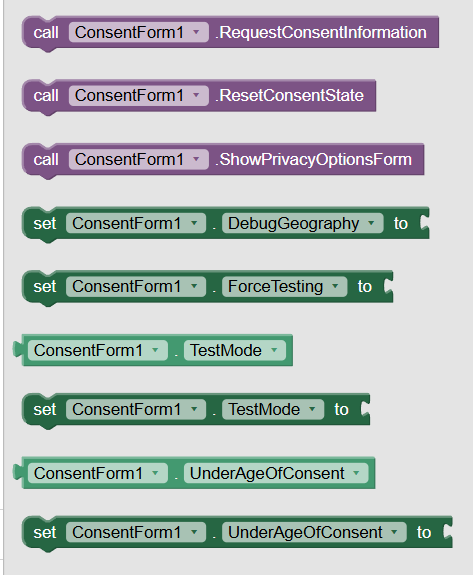Click the 'to' socket of UnderAgeOfConsent setter
Screen dimensions: 473x575
(x=447, y=532)
